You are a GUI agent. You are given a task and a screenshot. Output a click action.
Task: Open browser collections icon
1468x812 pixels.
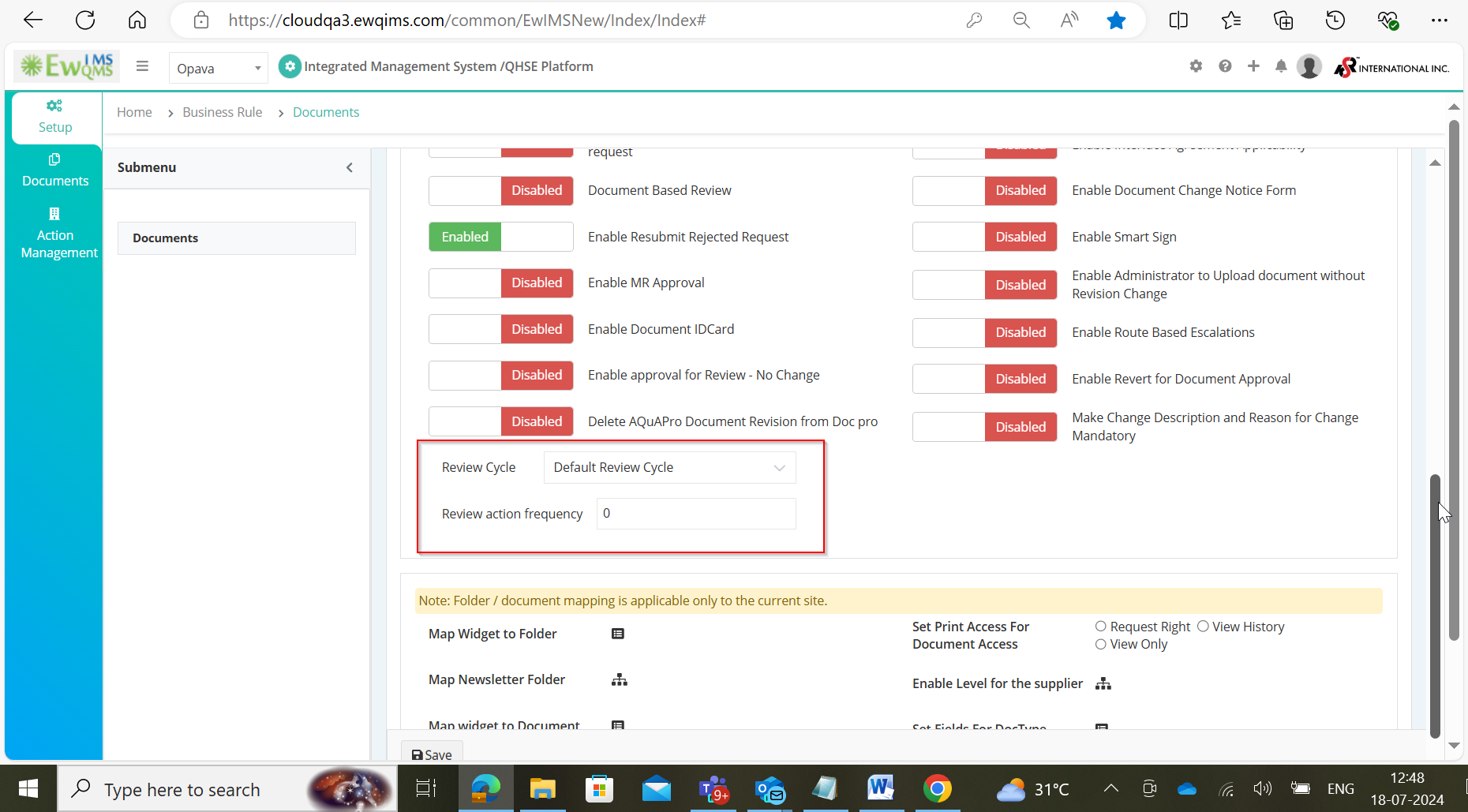click(1283, 21)
